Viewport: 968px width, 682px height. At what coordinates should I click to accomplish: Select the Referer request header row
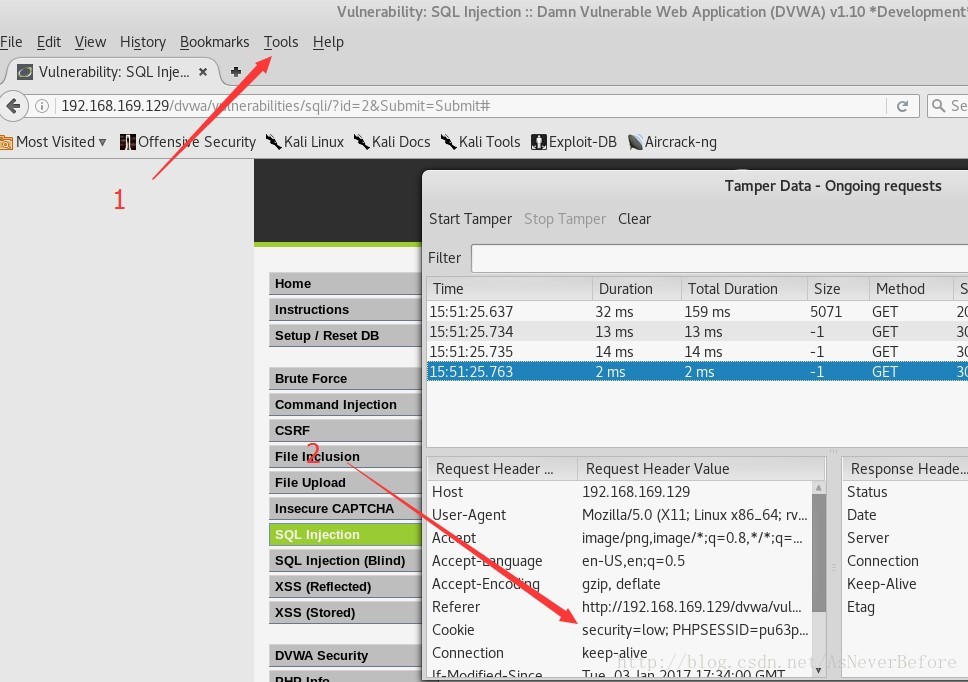(620, 607)
